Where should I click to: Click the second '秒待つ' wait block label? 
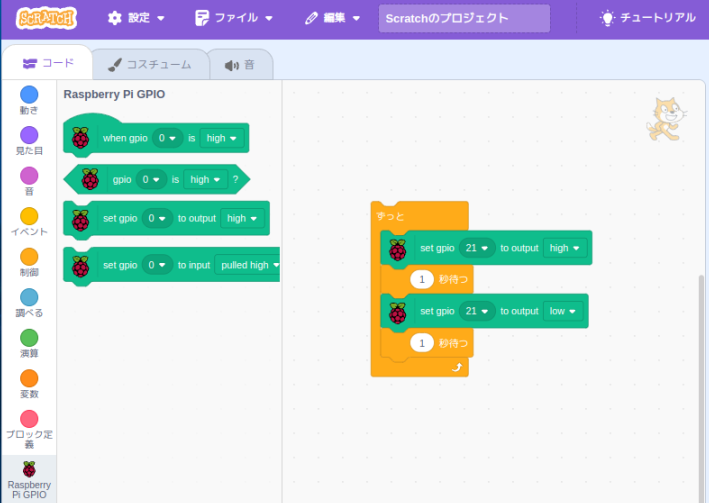453,343
